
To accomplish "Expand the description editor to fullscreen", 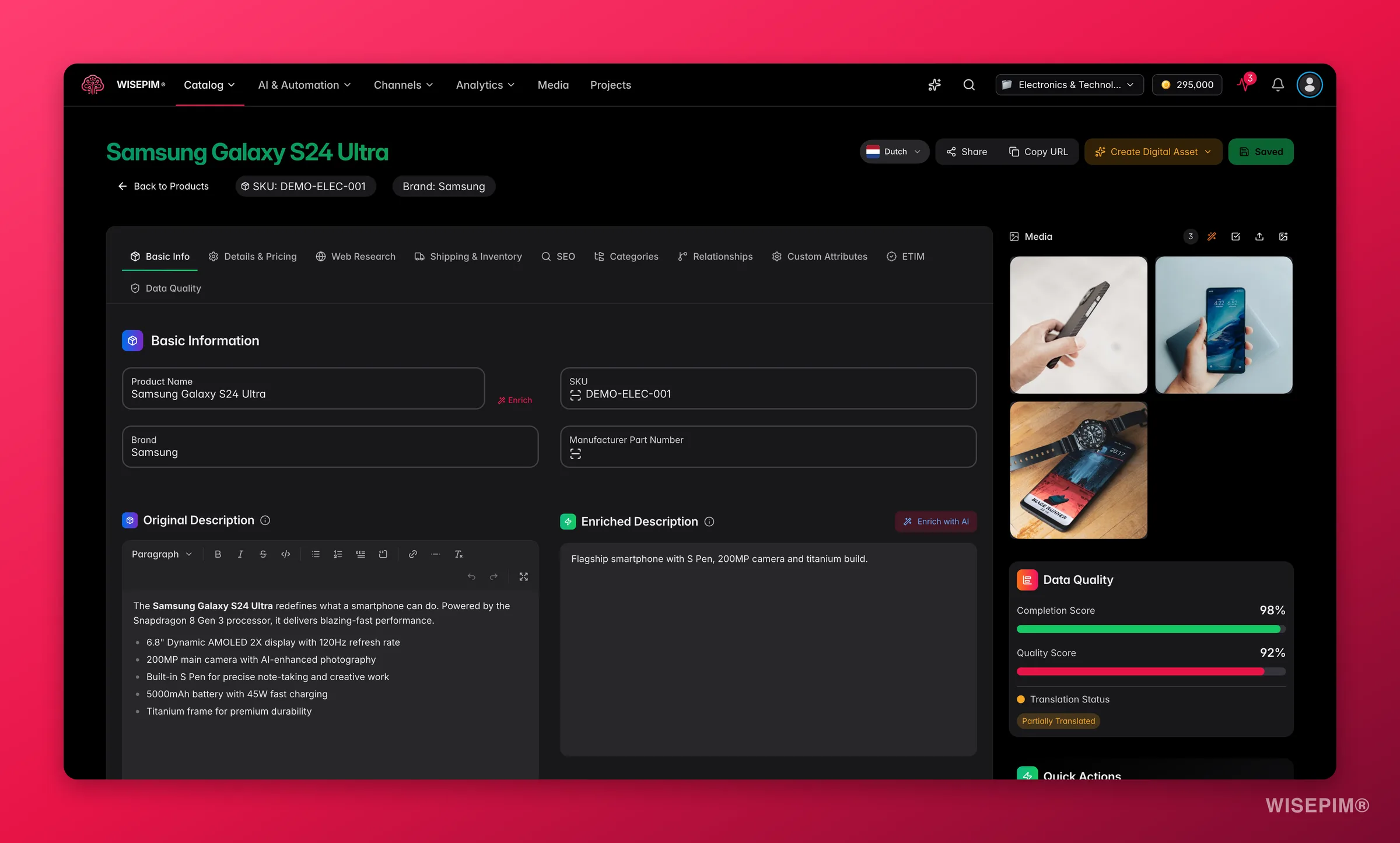I will point(524,576).
